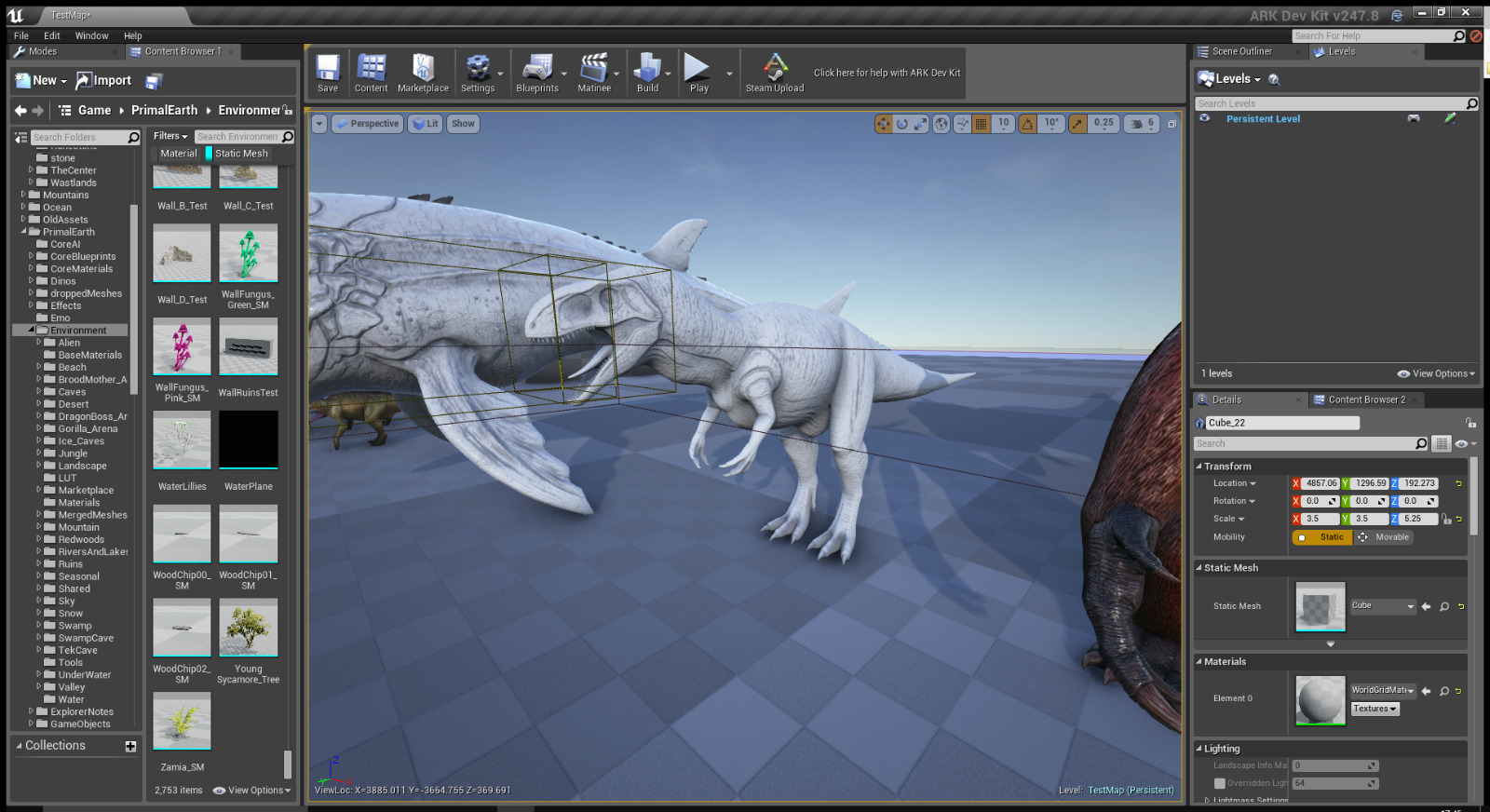Reset Location to default yellow arrow
1490x812 pixels.
pyautogui.click(x=1458, y=484)
